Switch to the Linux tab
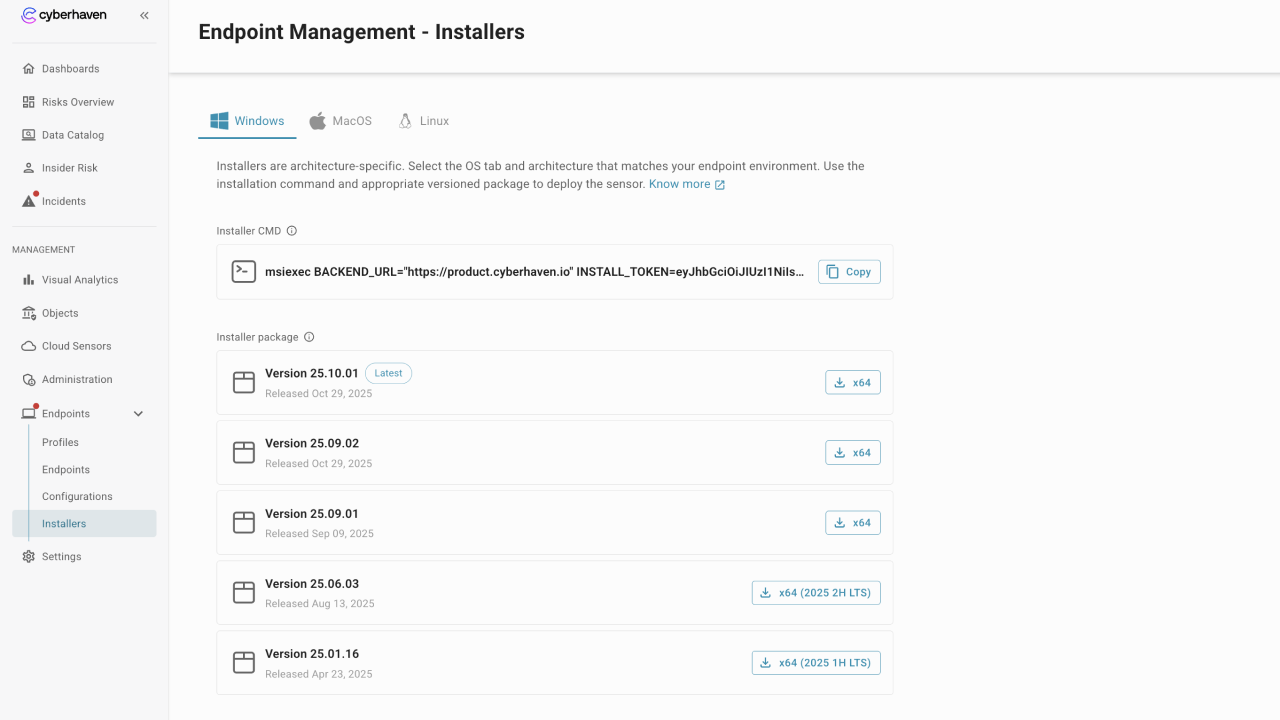 [423, 121]
